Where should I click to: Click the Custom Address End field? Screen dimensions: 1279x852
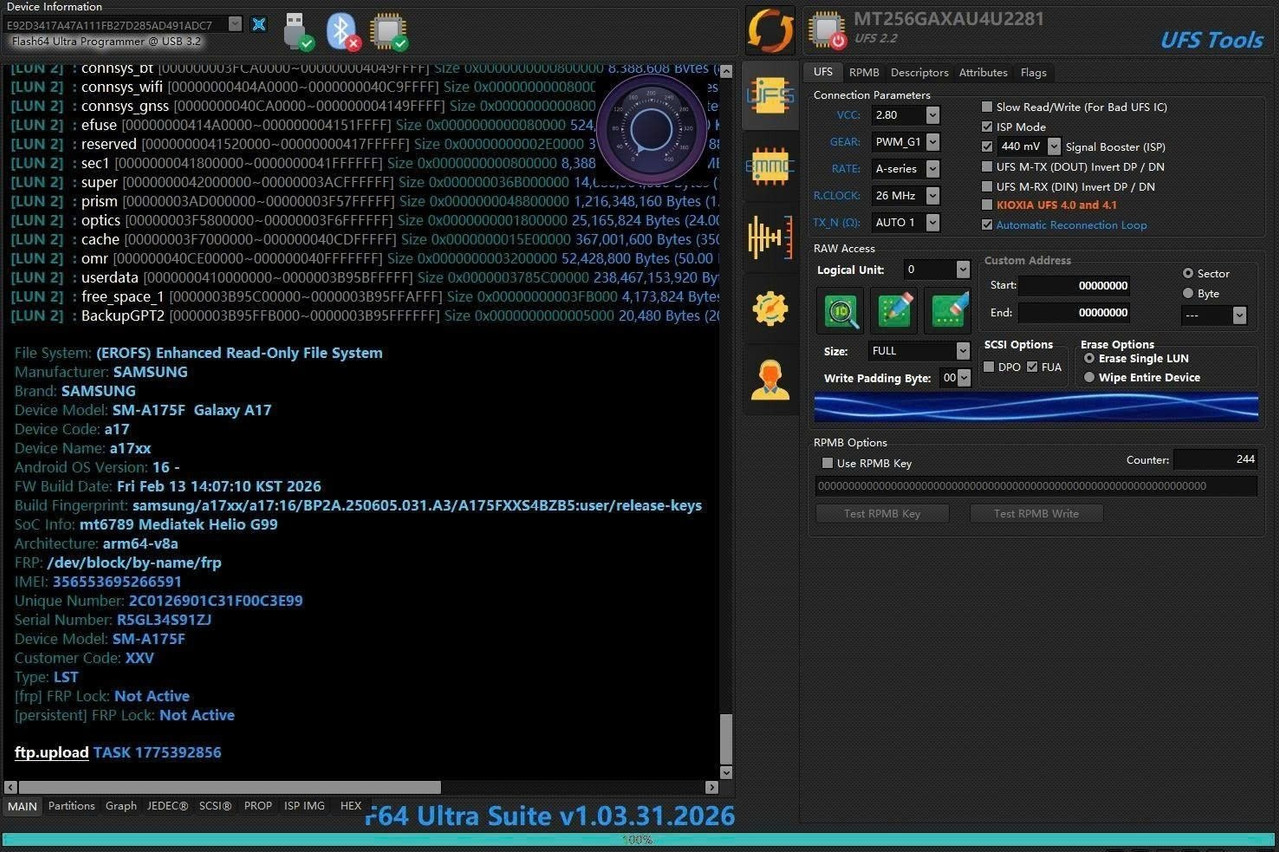tap(1075, 313)
